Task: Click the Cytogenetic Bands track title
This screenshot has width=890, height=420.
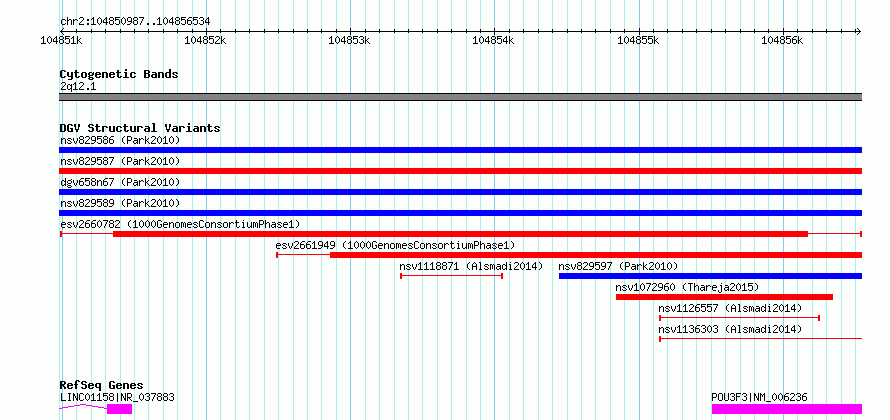Action: click(119, 74)
